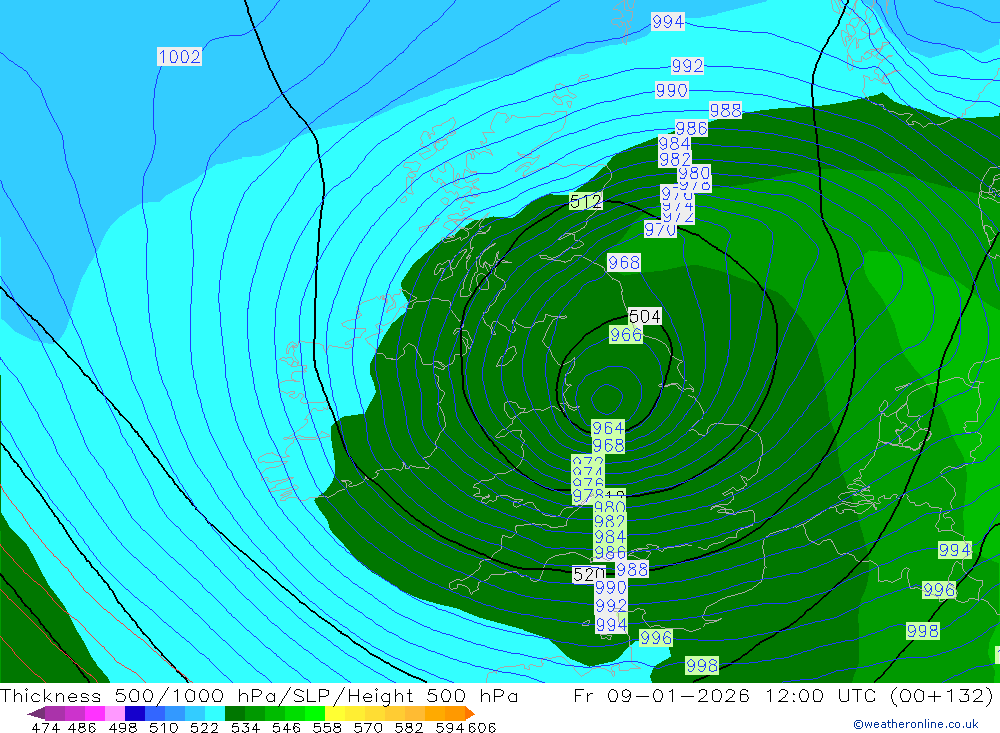The height and width of the screenshot is (733, 1000).
Task: Click the 582 legend value
Action: pyautogui.click(x=409, y=728)
